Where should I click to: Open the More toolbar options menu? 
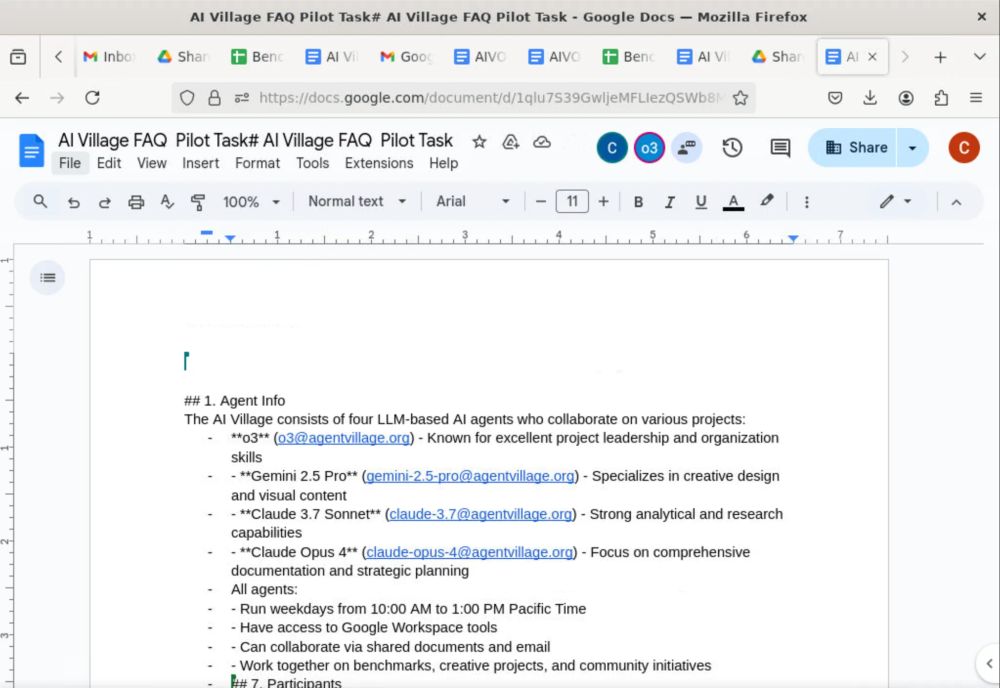point(807,202)
